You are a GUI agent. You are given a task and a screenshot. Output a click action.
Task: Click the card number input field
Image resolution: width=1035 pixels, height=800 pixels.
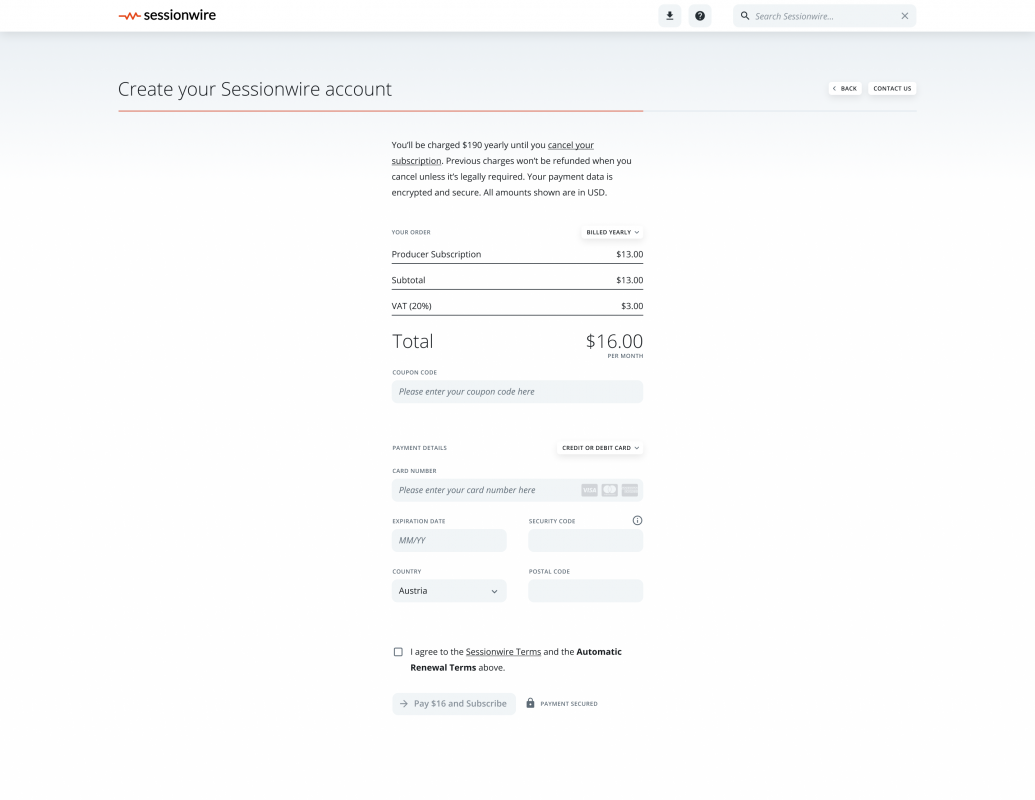coord(485,490)
